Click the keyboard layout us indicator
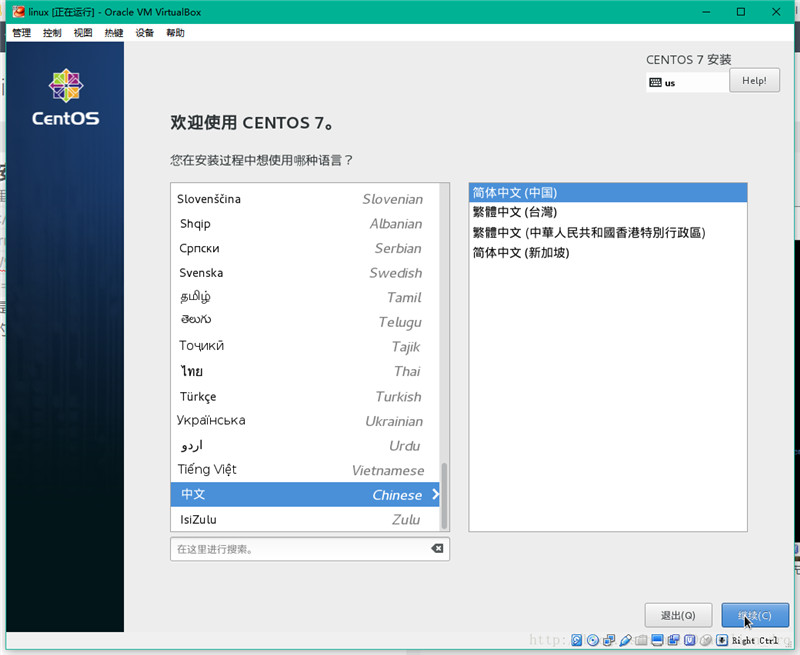This screenshot has width=800, height=655. click(687, 83)
